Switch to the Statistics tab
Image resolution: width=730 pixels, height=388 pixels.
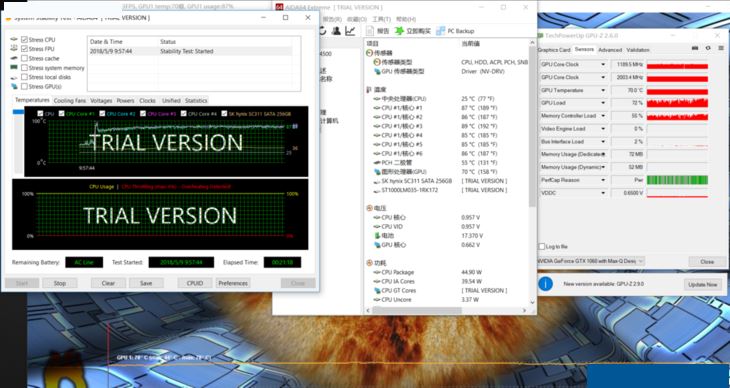click(196, 101)
